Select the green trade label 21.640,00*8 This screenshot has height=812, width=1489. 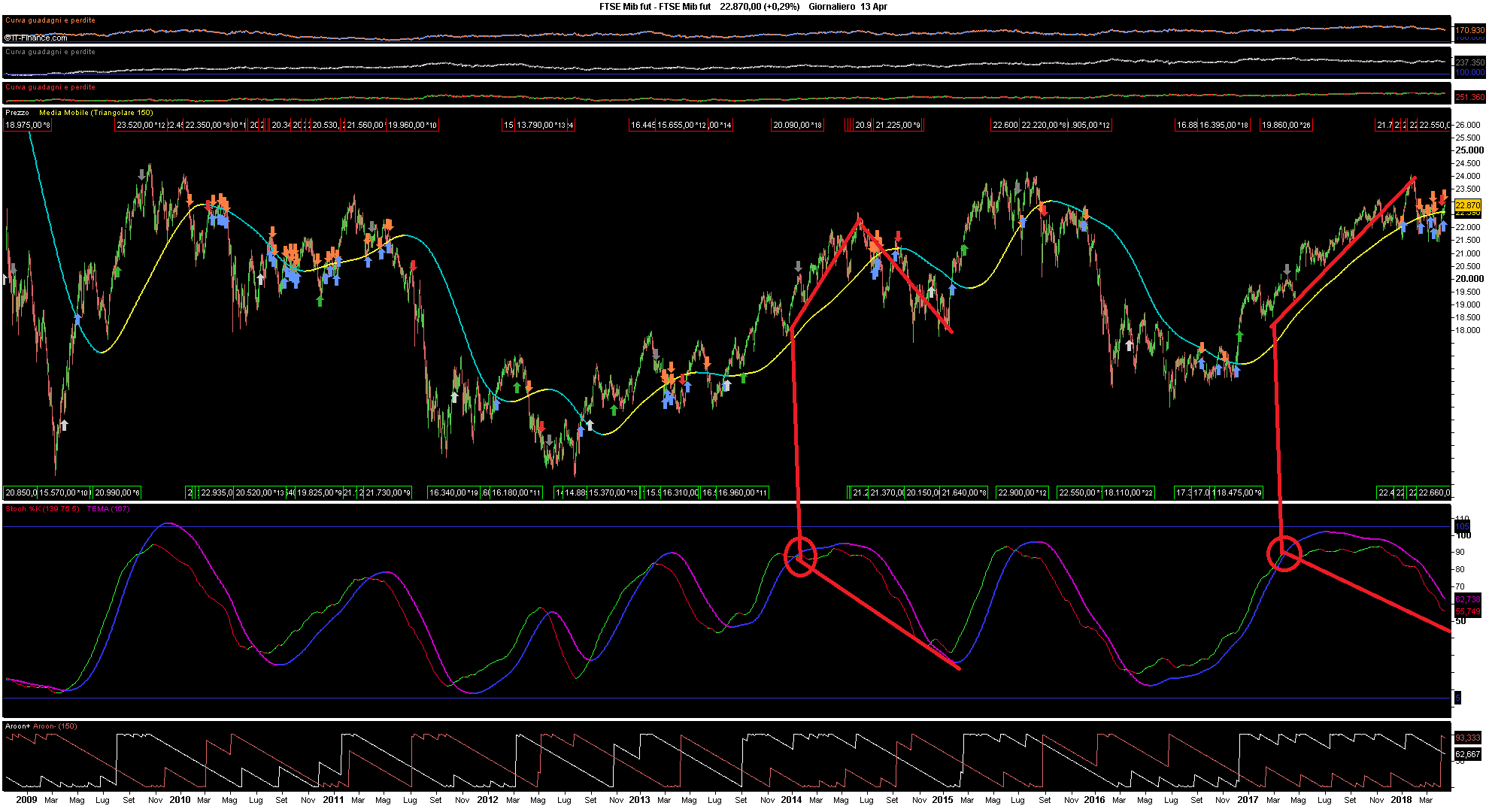click(964, 493)
